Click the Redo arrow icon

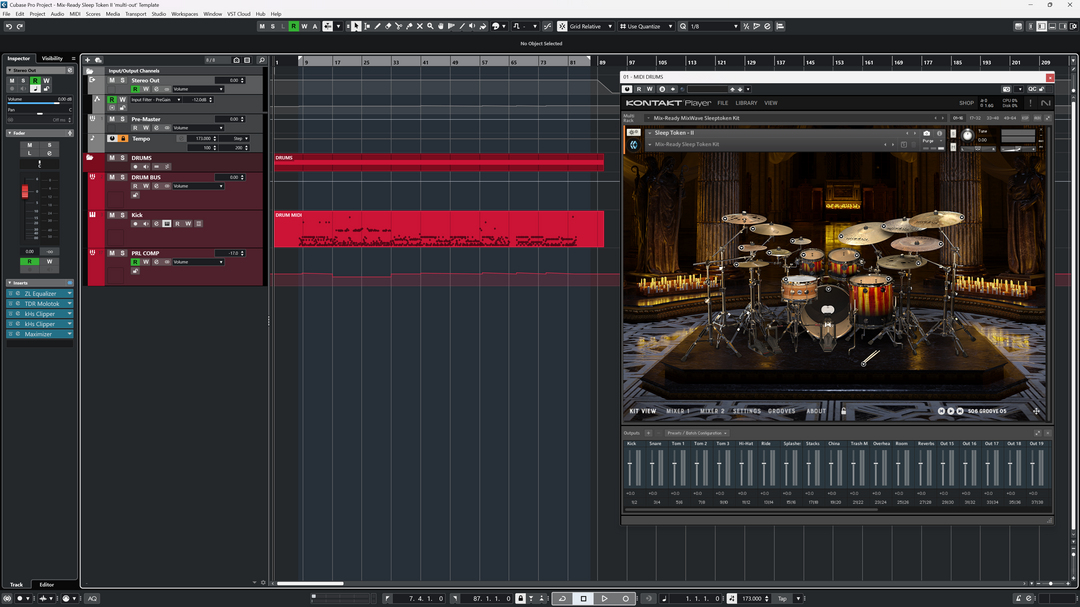click(x=20, y=26)
